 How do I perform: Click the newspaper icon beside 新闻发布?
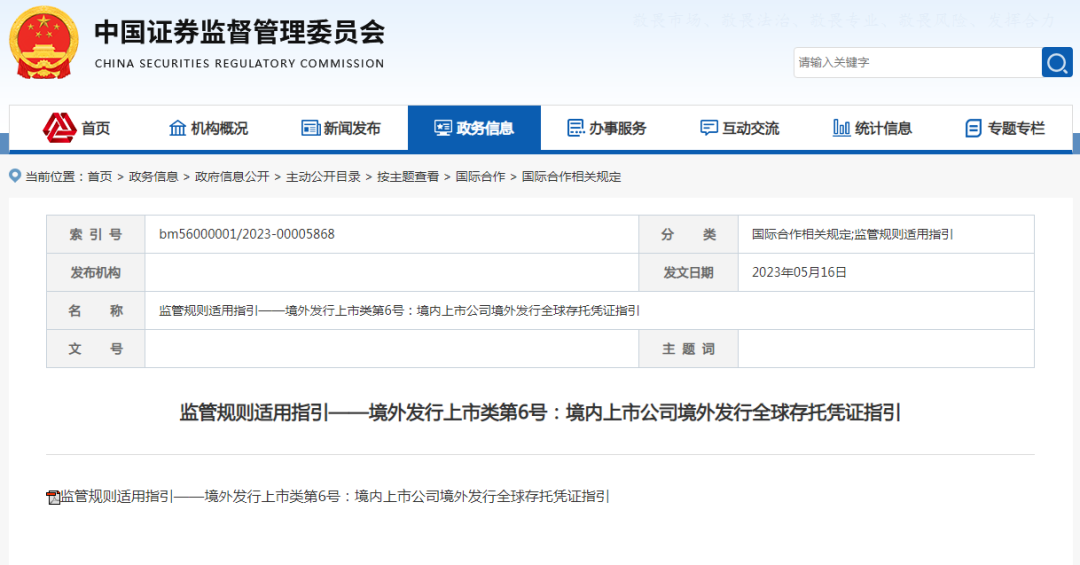tap(311, 128)
